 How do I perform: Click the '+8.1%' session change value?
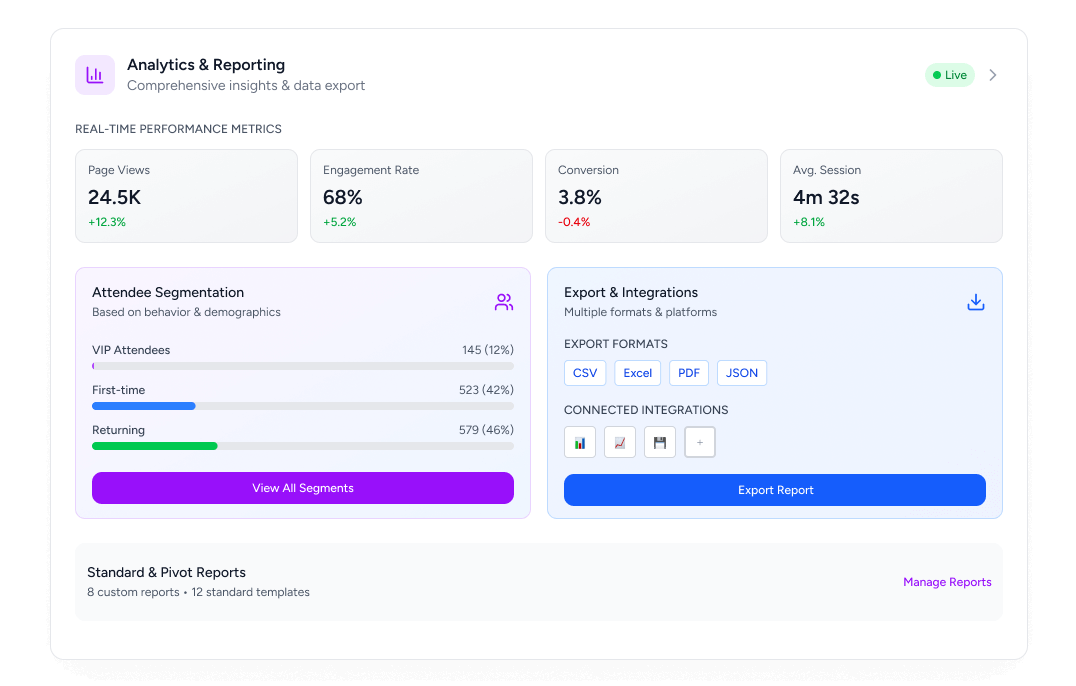tap(808, 222)
